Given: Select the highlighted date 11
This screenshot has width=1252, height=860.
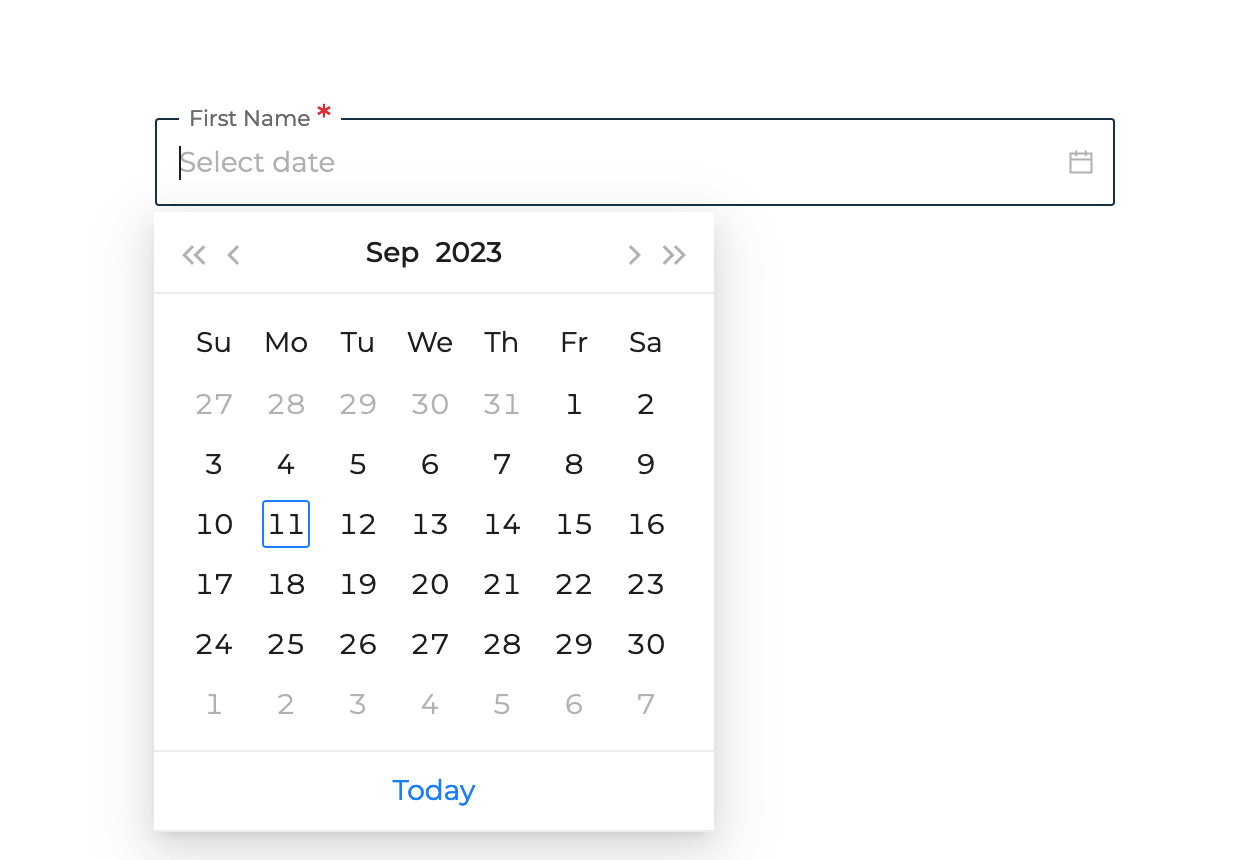Looking at the screenshot, I should tap(286, 524).
